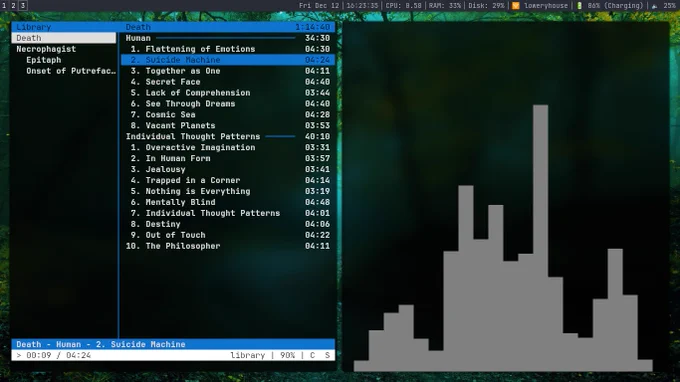Click the 'library' view indicator in status line
The image size is (680, 382).
248,355
